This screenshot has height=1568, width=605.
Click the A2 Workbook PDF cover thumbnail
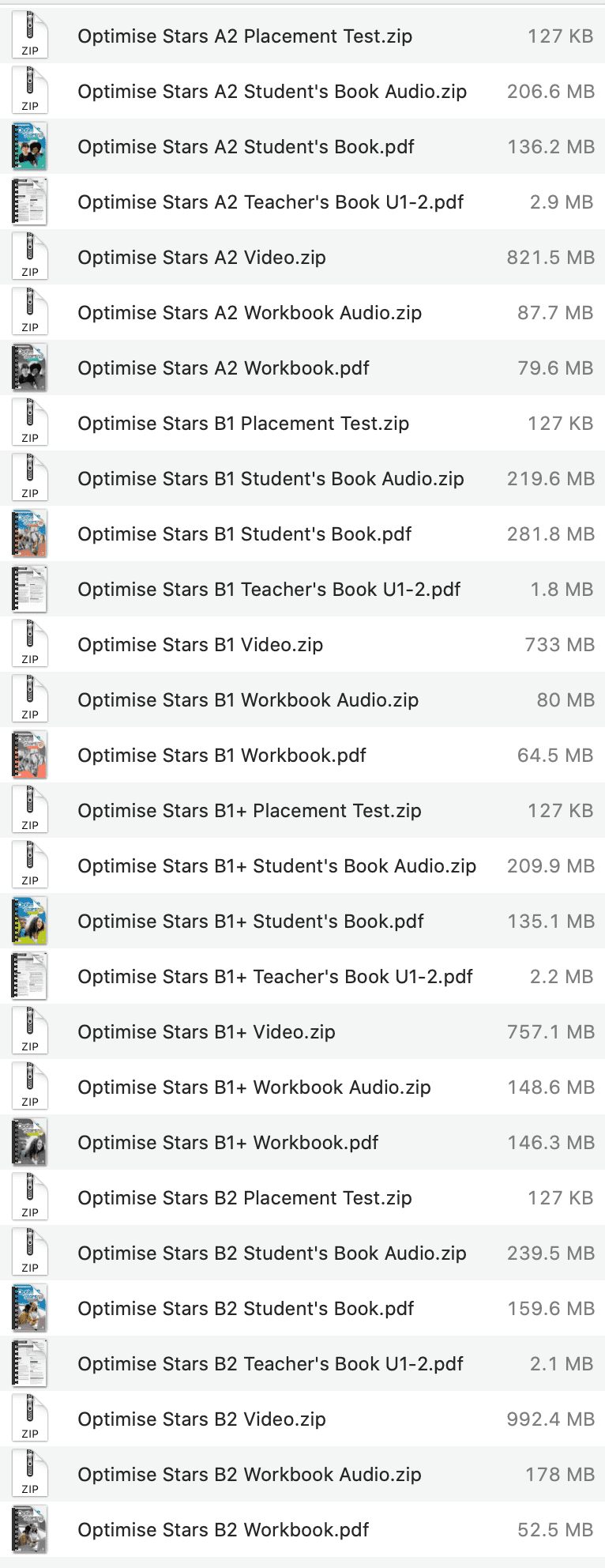[30, 368]
